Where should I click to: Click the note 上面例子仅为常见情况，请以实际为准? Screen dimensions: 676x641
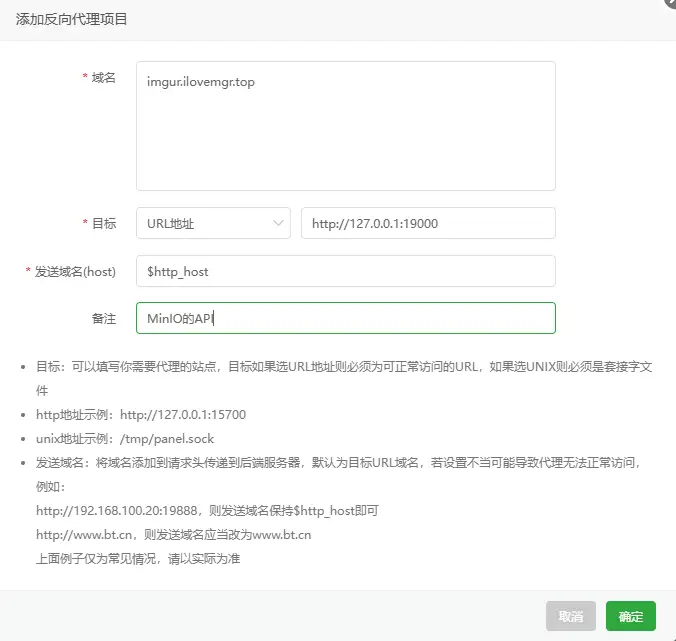138,559
